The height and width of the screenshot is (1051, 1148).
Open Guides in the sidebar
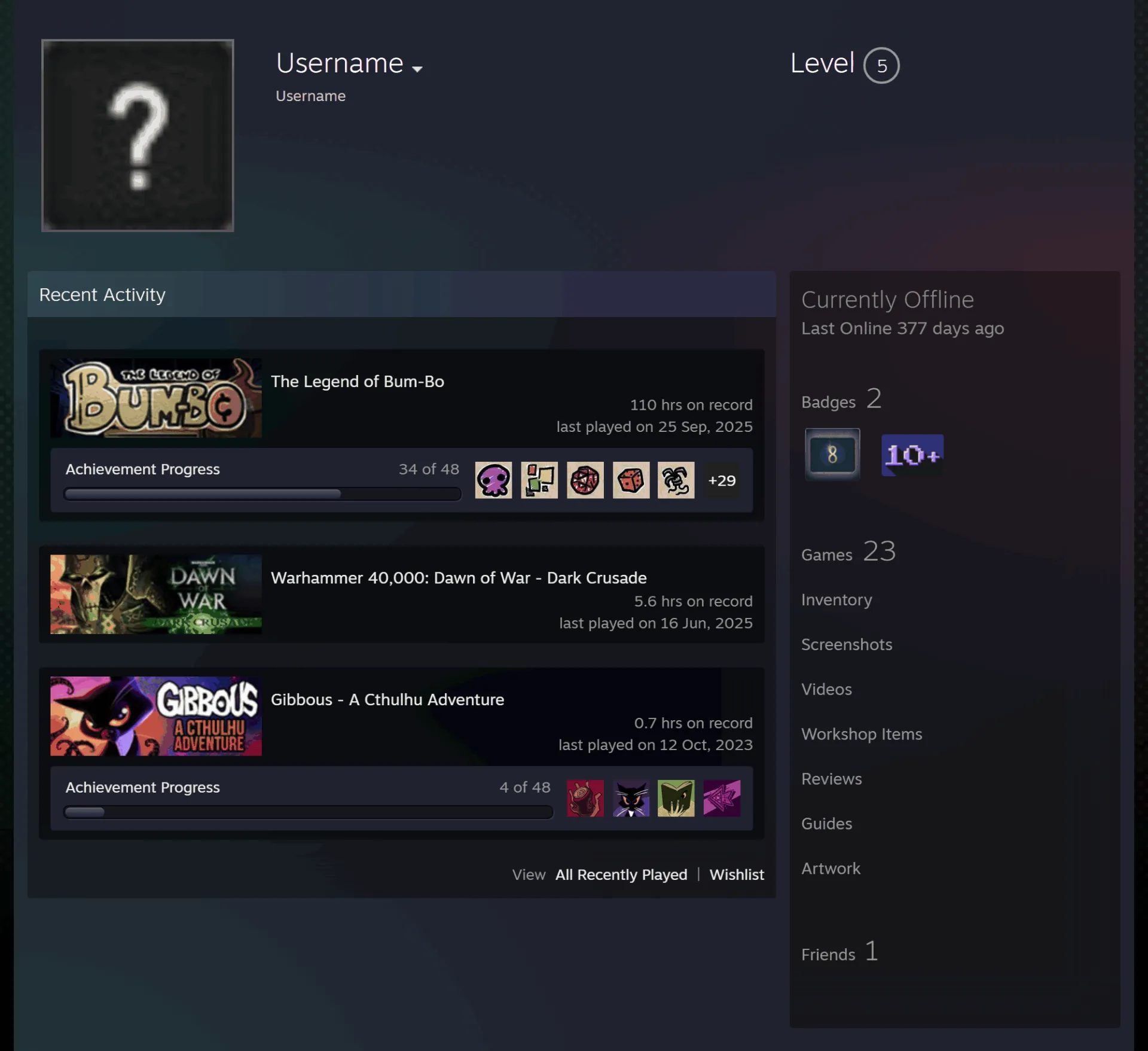[827, 824]
